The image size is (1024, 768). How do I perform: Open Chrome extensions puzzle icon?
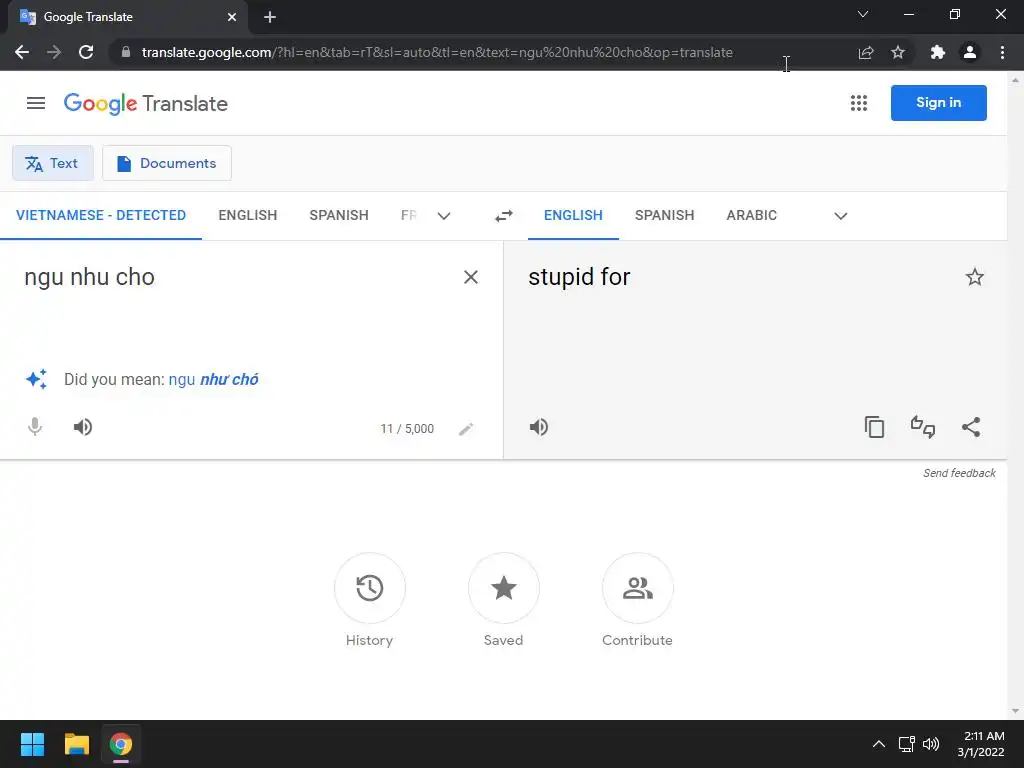[x=938, y=52]
